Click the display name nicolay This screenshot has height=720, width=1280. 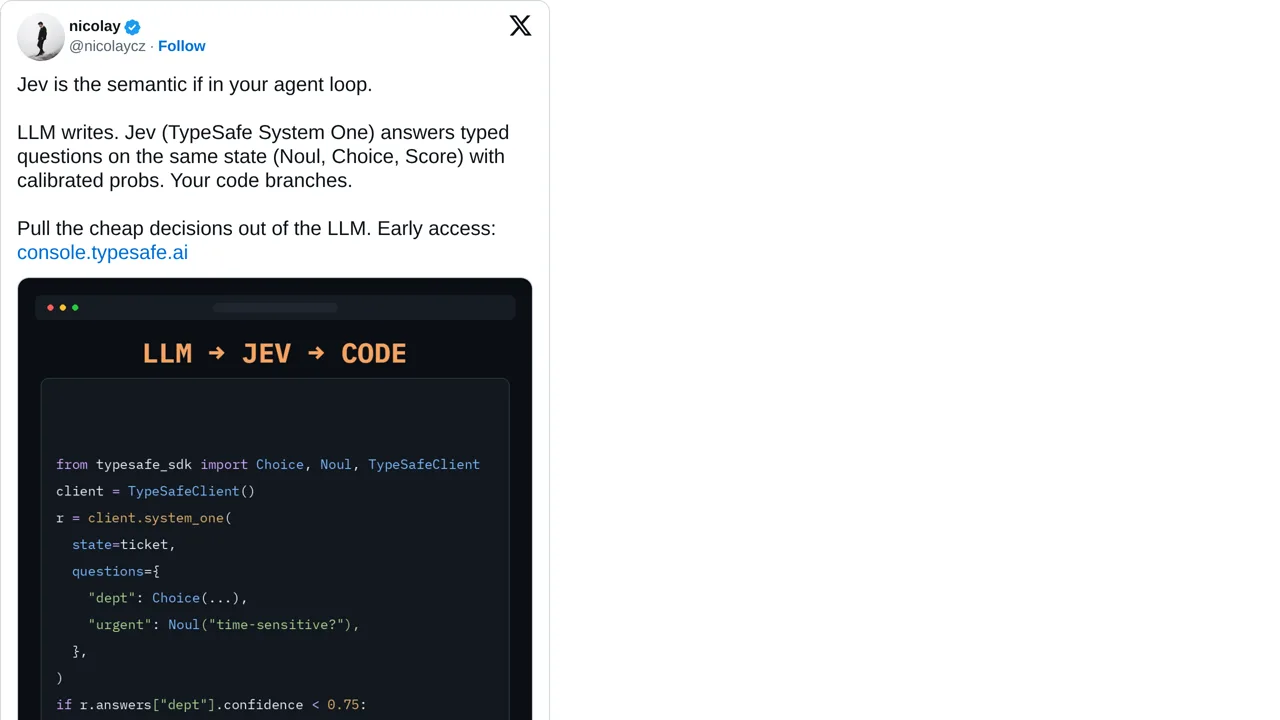point(94,26)
